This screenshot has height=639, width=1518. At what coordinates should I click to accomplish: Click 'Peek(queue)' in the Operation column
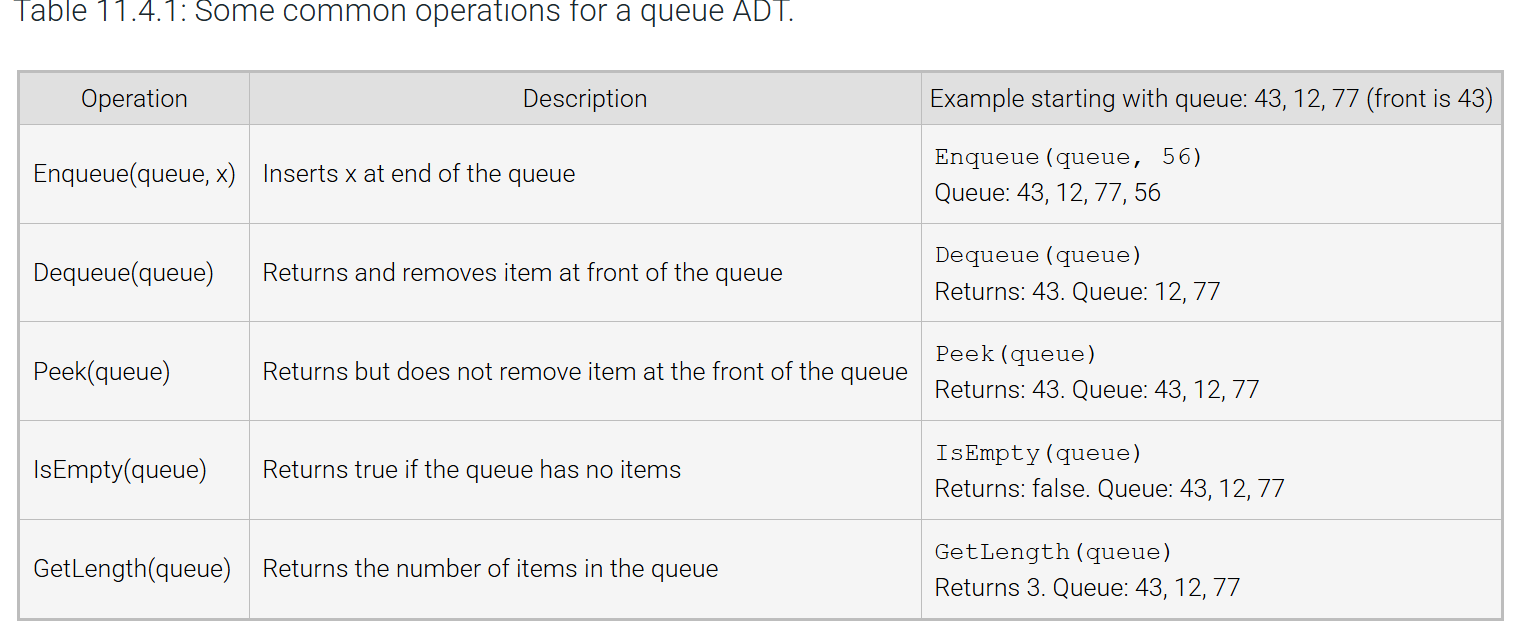coord(101,372)
